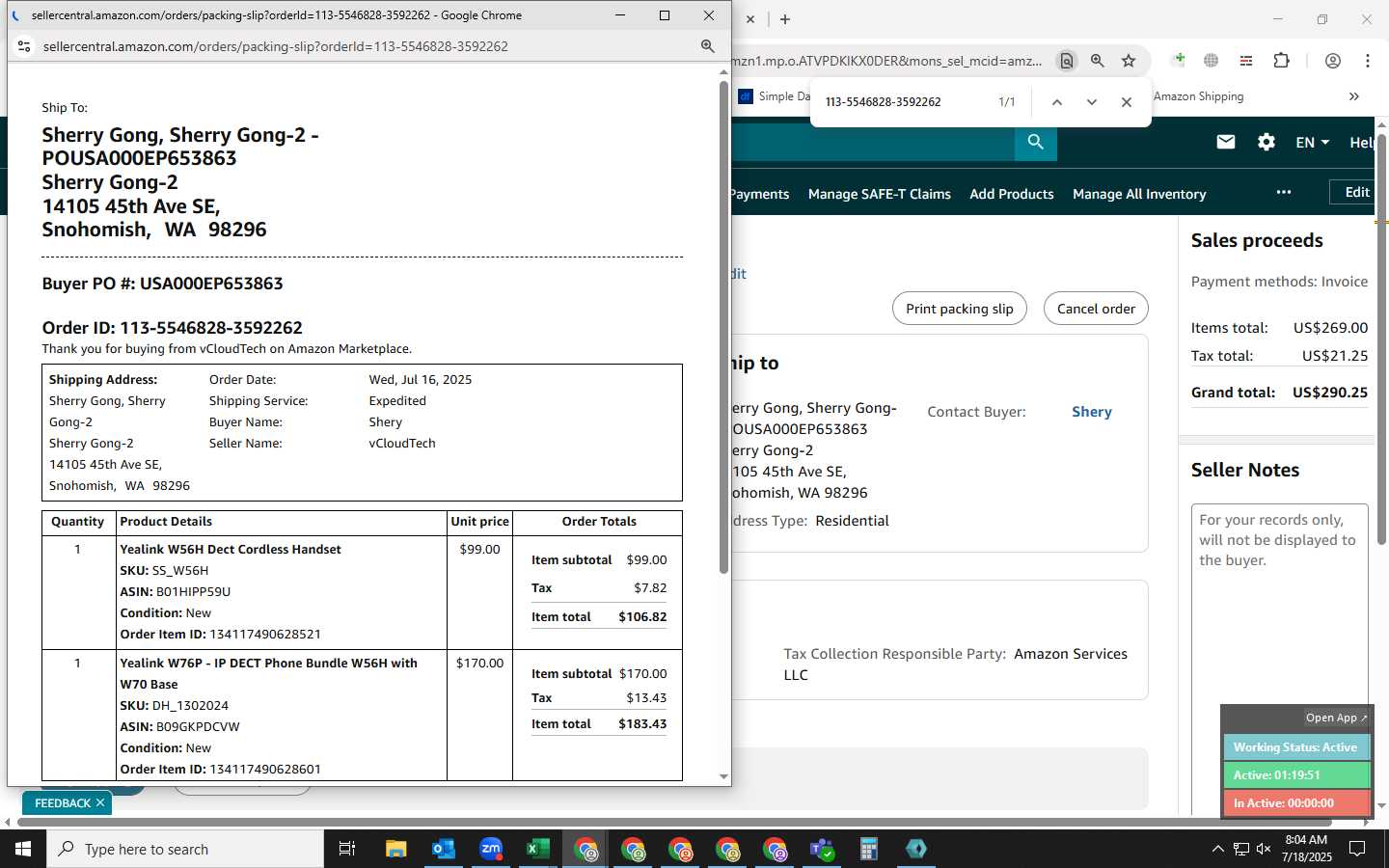1389x868 pixels.
Task: Click Order ID 113-5546828-3592262 heading
Action: click(173, 328)
